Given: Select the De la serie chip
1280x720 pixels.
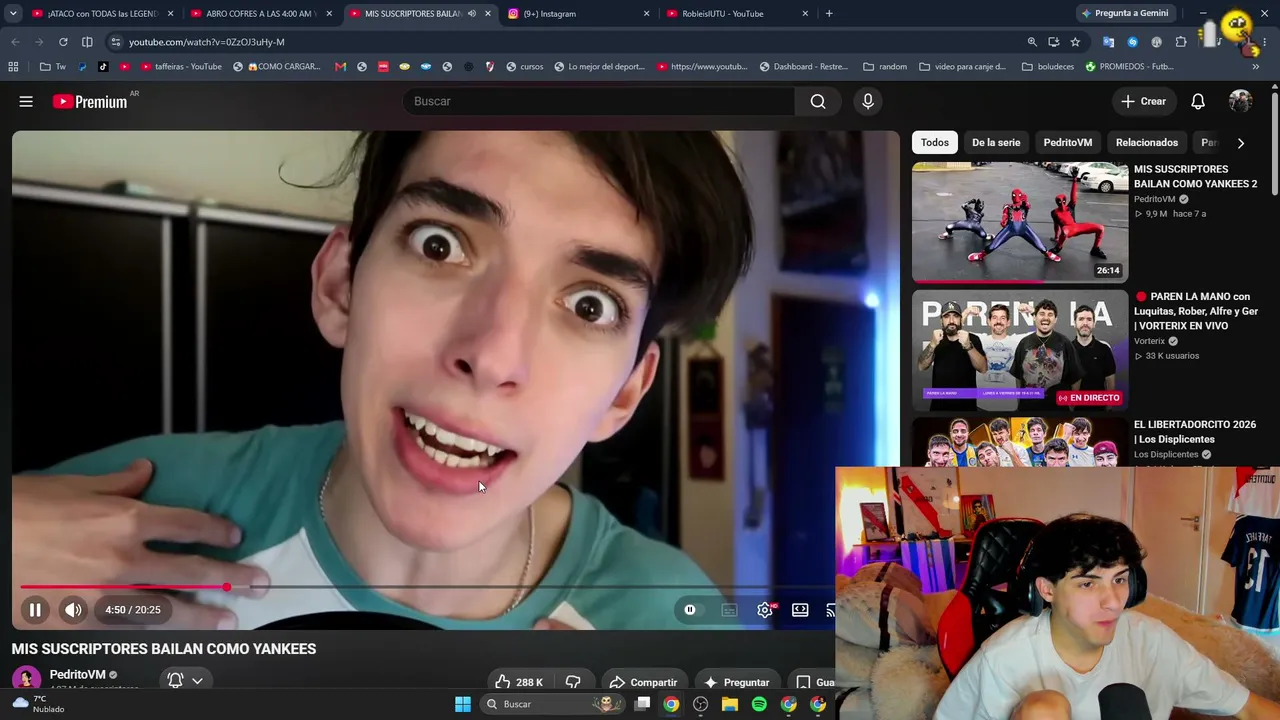Looking at the screenshot, I should [996, 142].
